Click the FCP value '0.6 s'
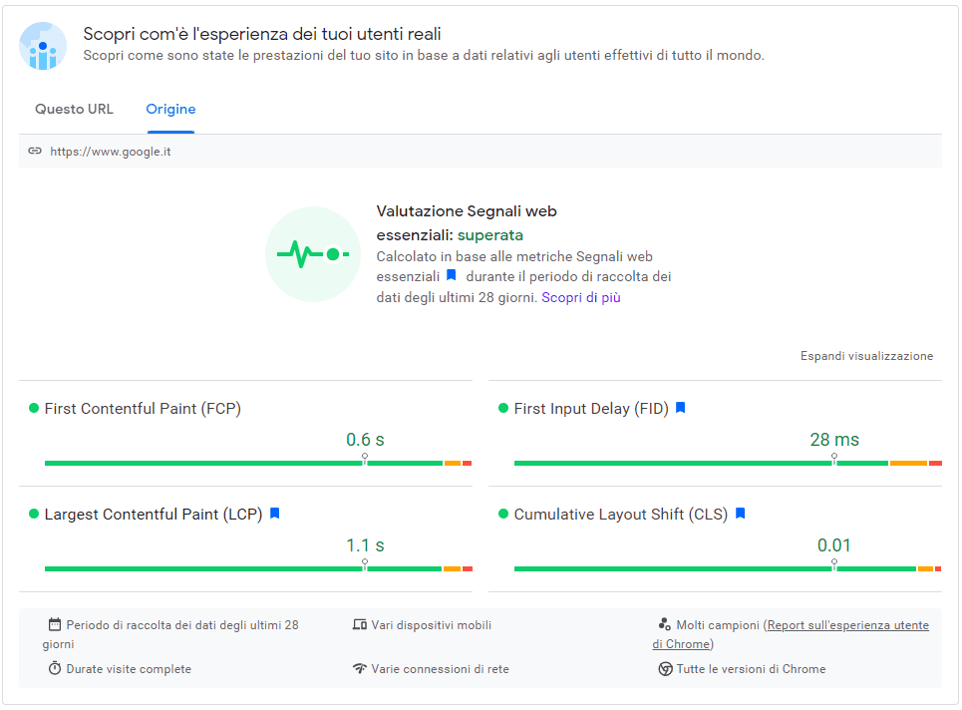962x710 pixels. pos(365,439)
